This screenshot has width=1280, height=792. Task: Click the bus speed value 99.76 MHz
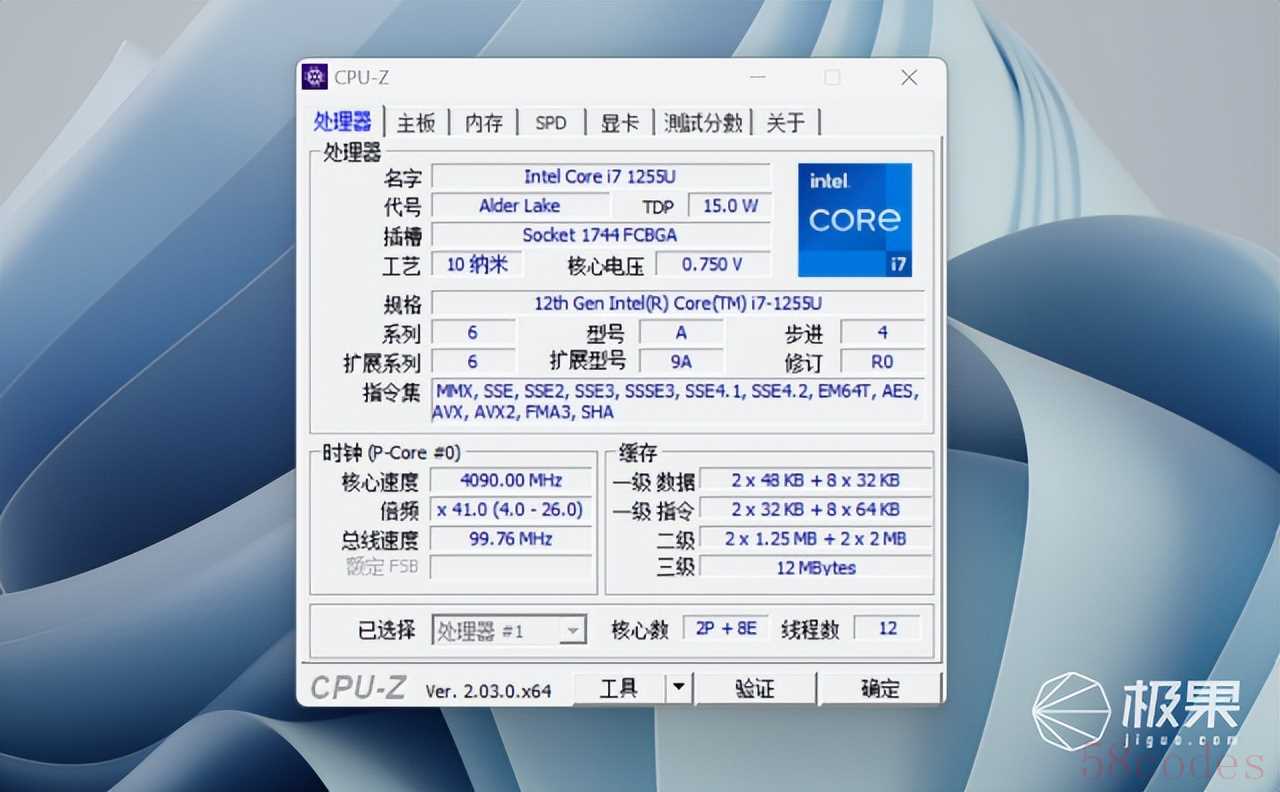[511, 538]
